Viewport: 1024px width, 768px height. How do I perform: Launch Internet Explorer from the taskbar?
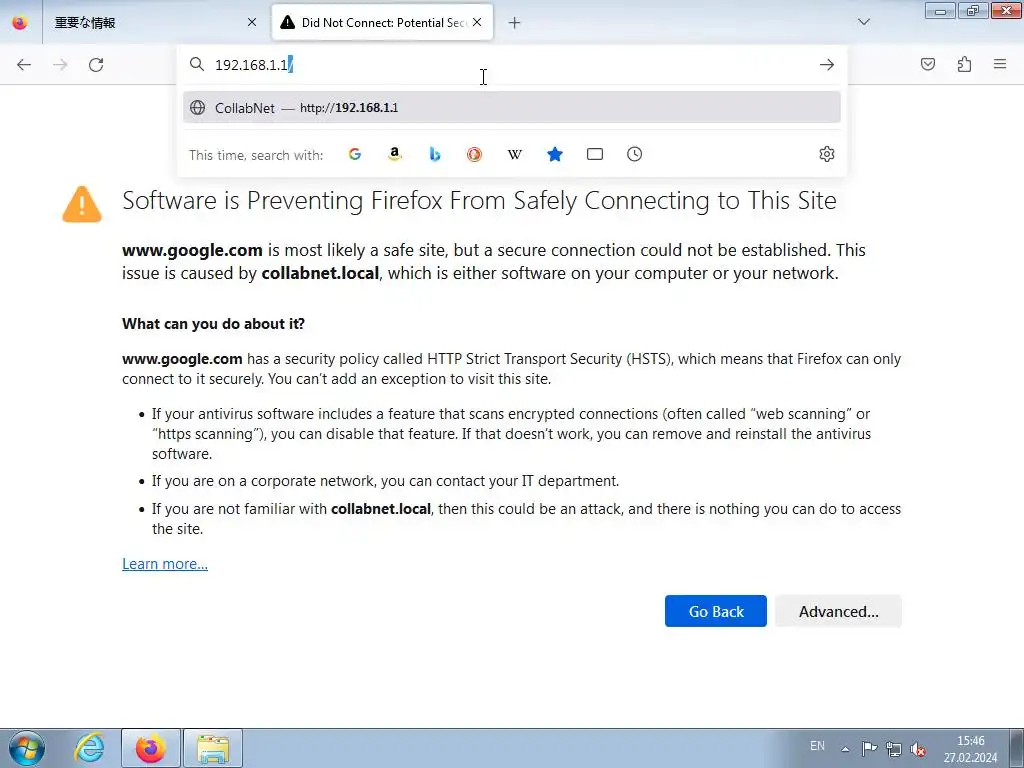[x=89, y=748]
